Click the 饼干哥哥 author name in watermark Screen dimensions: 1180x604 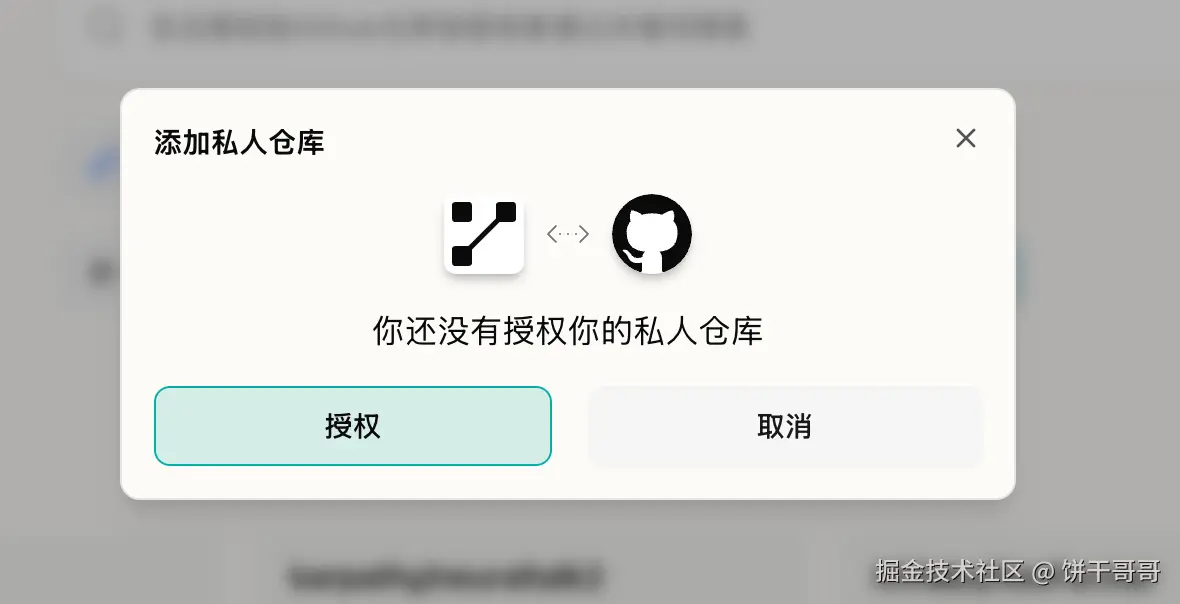pos(1112,572)
